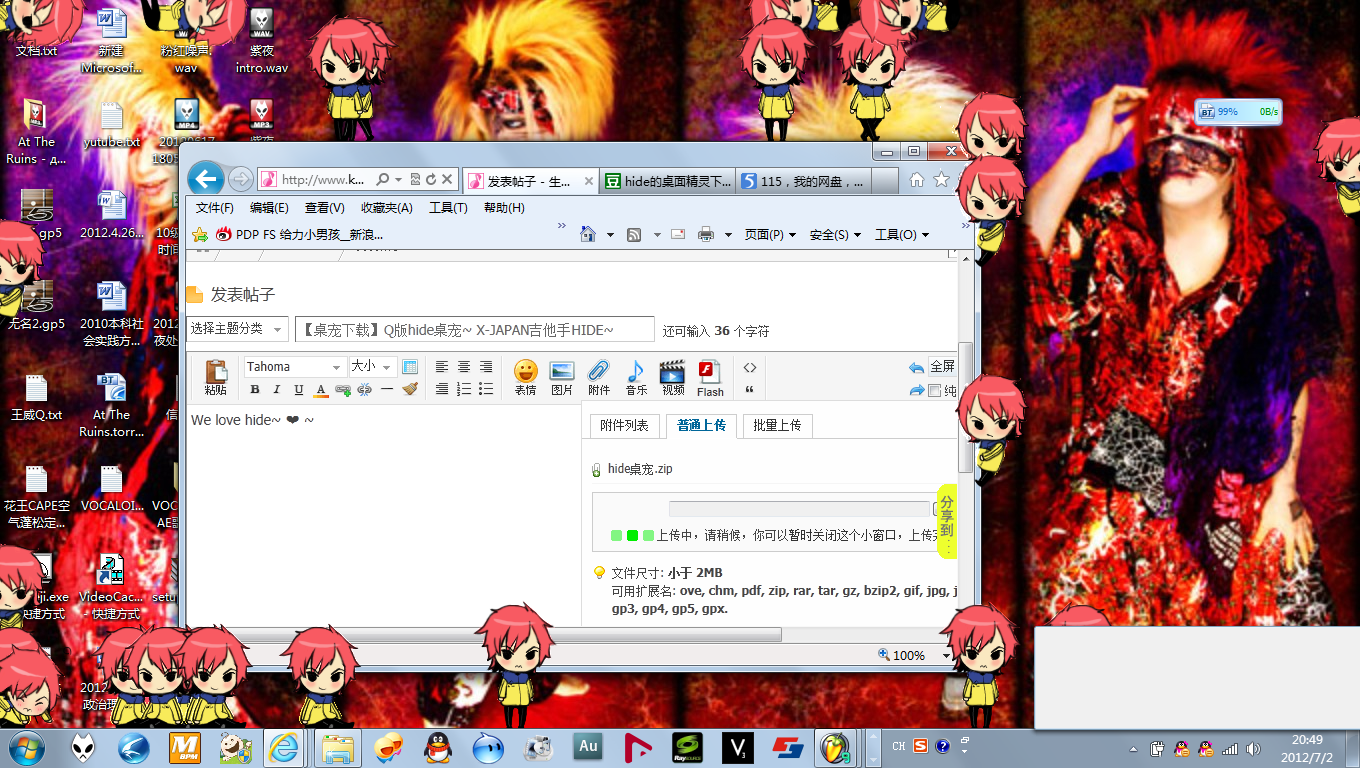Image resolution: width=1360 pixels, height=768 pixels.
Task: Insert a bulleted list in the editor
Action: (x=486, y=389)
